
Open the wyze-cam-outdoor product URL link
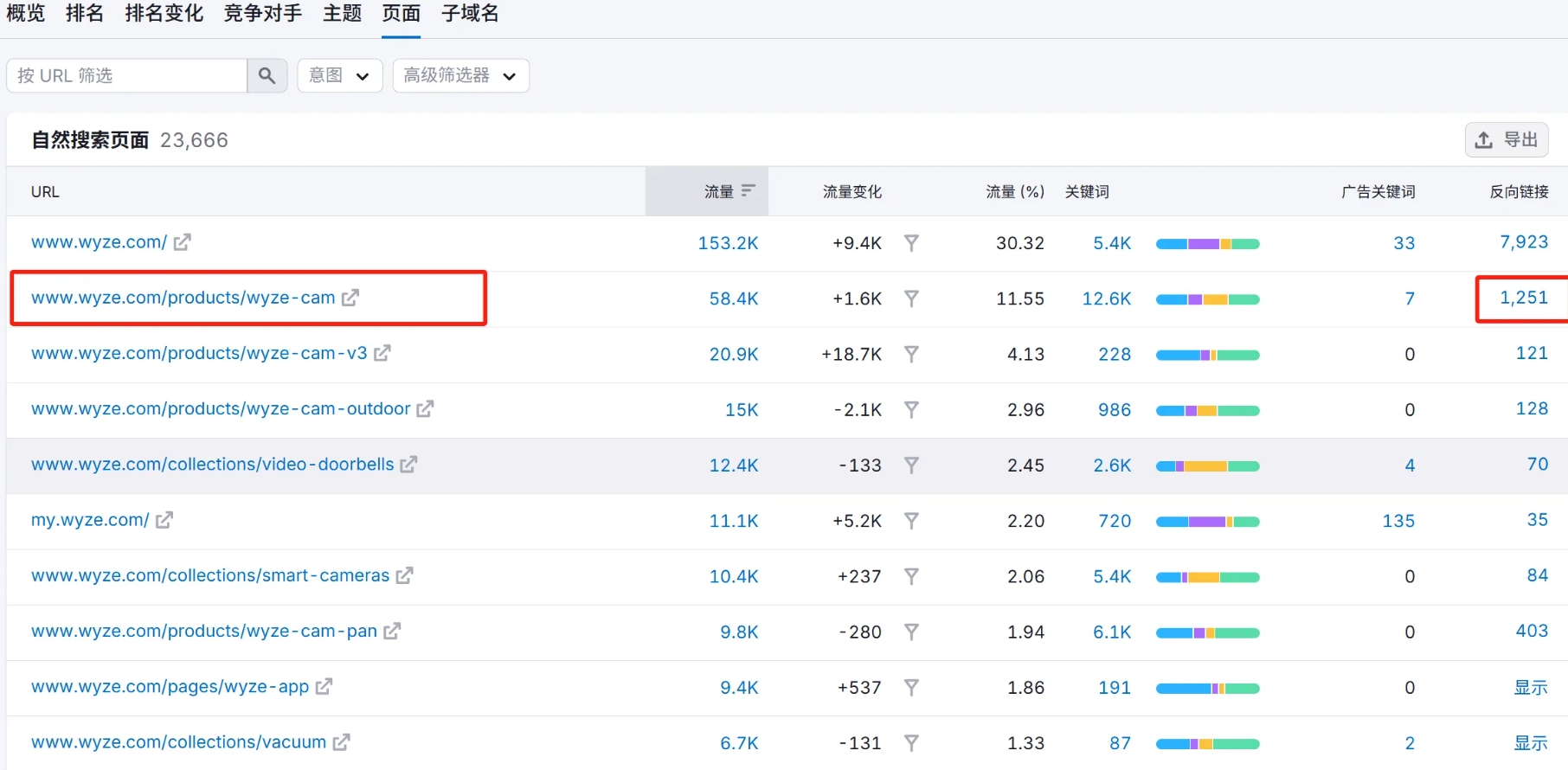(221, 408)
